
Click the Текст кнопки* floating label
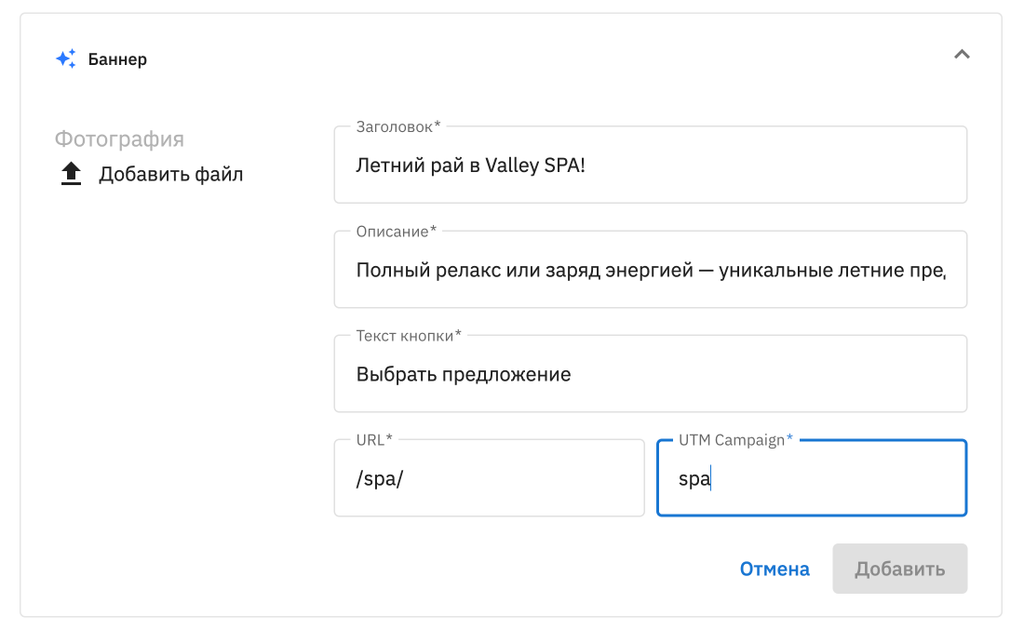[x=409, y=335]
